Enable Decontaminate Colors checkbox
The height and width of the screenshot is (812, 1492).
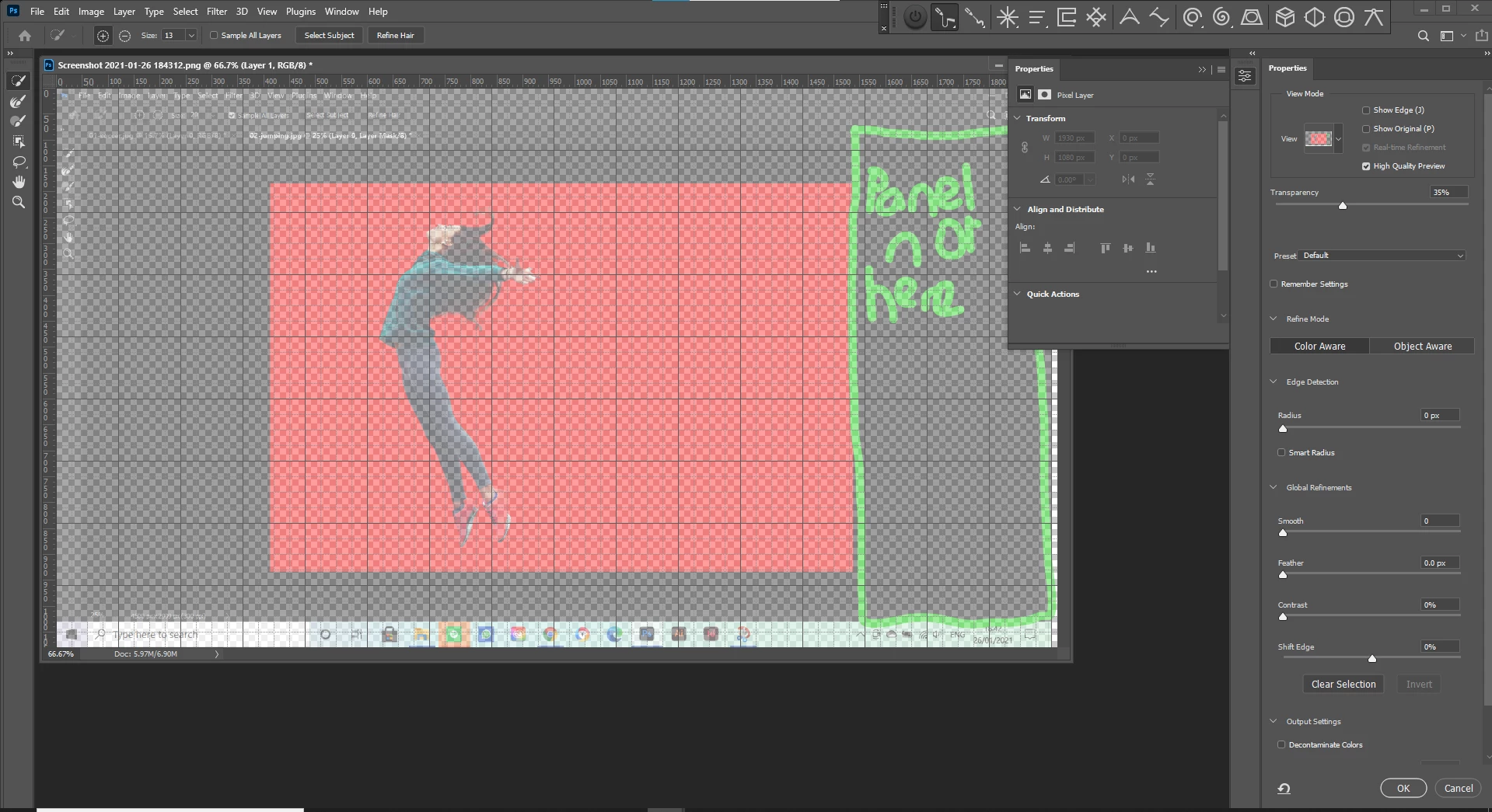tap(1281, 745)
